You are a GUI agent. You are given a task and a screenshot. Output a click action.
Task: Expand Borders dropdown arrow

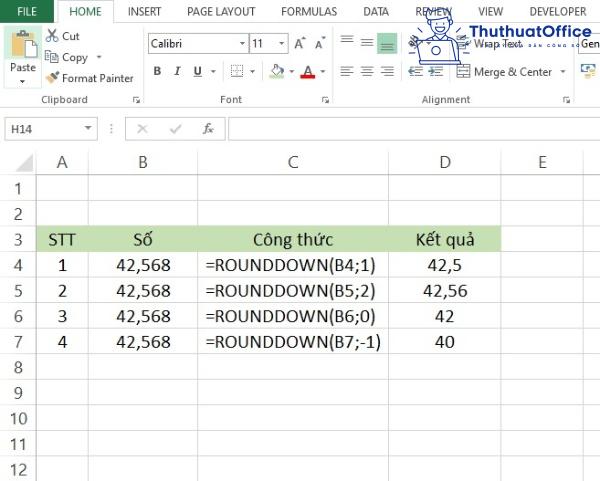coord(253,71)
